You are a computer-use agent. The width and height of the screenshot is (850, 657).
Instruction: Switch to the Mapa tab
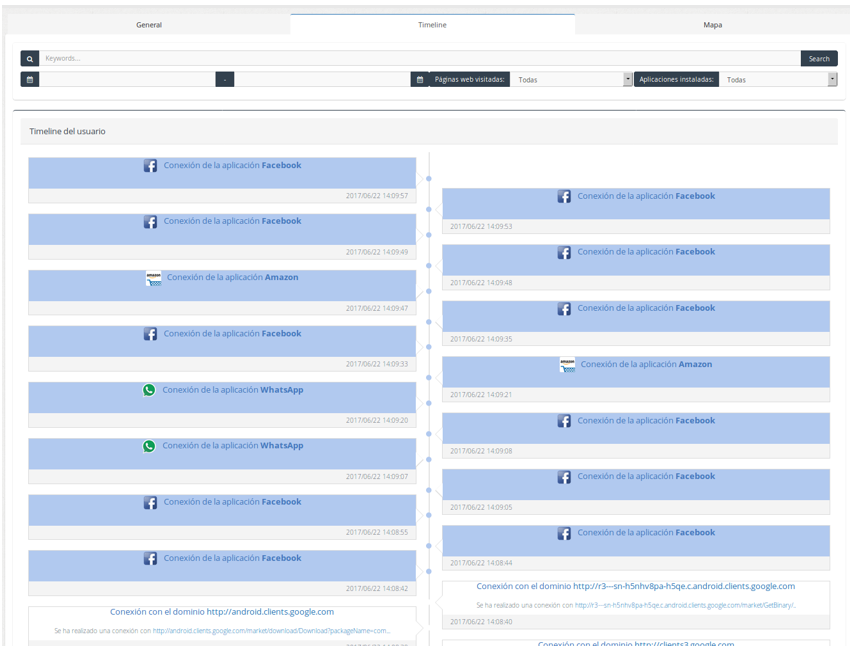point(712,25)
